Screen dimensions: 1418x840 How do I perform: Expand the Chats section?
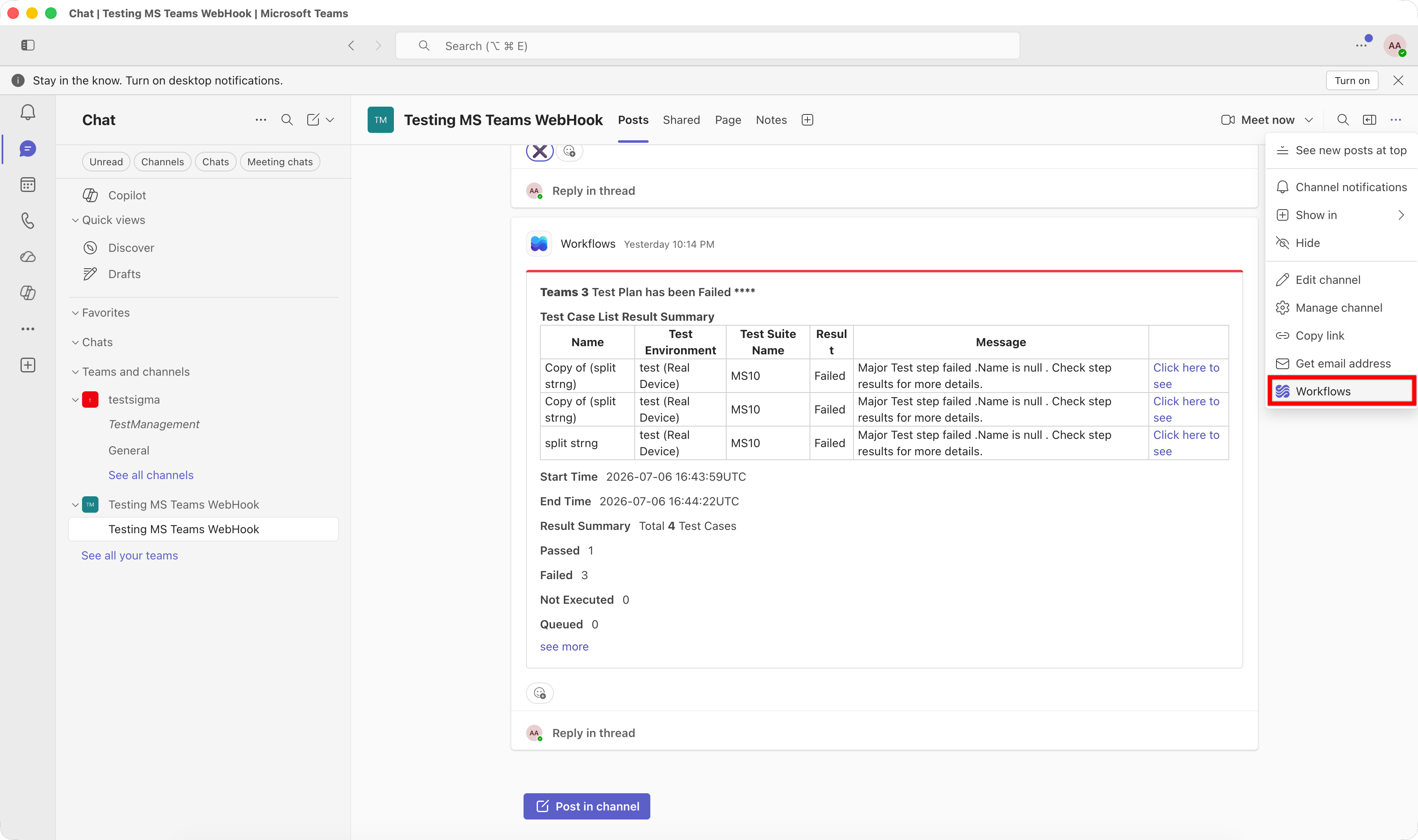tap(75, 342)
